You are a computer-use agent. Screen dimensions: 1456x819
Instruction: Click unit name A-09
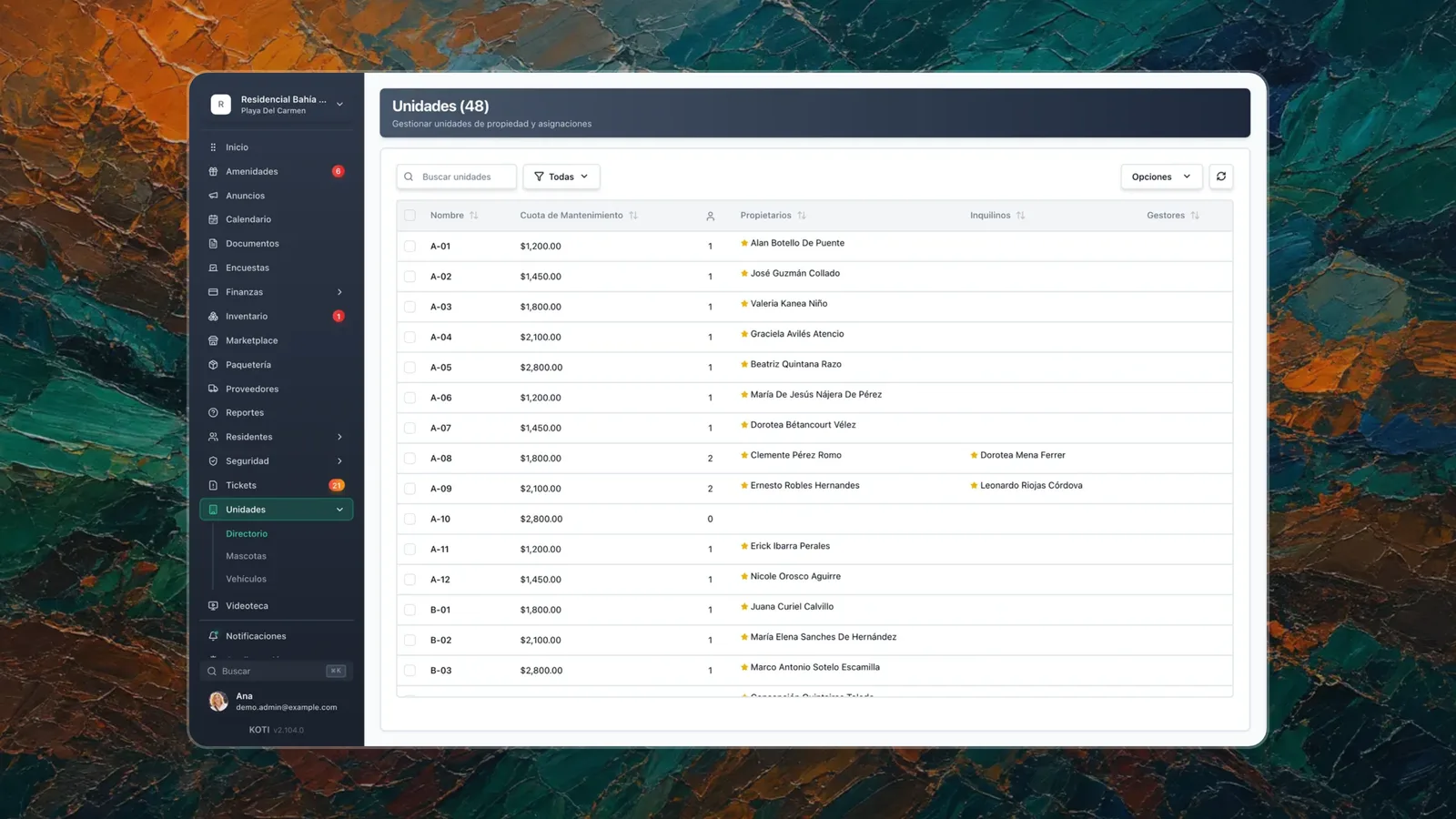[440, 489]
